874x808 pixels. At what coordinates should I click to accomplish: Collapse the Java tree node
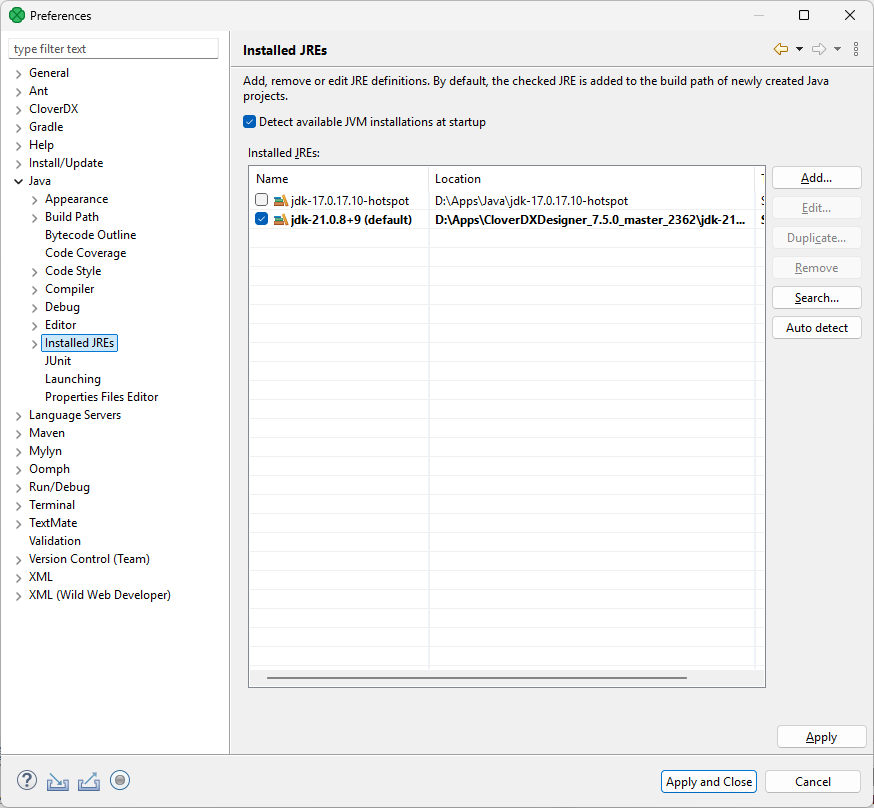coord(18,181)
